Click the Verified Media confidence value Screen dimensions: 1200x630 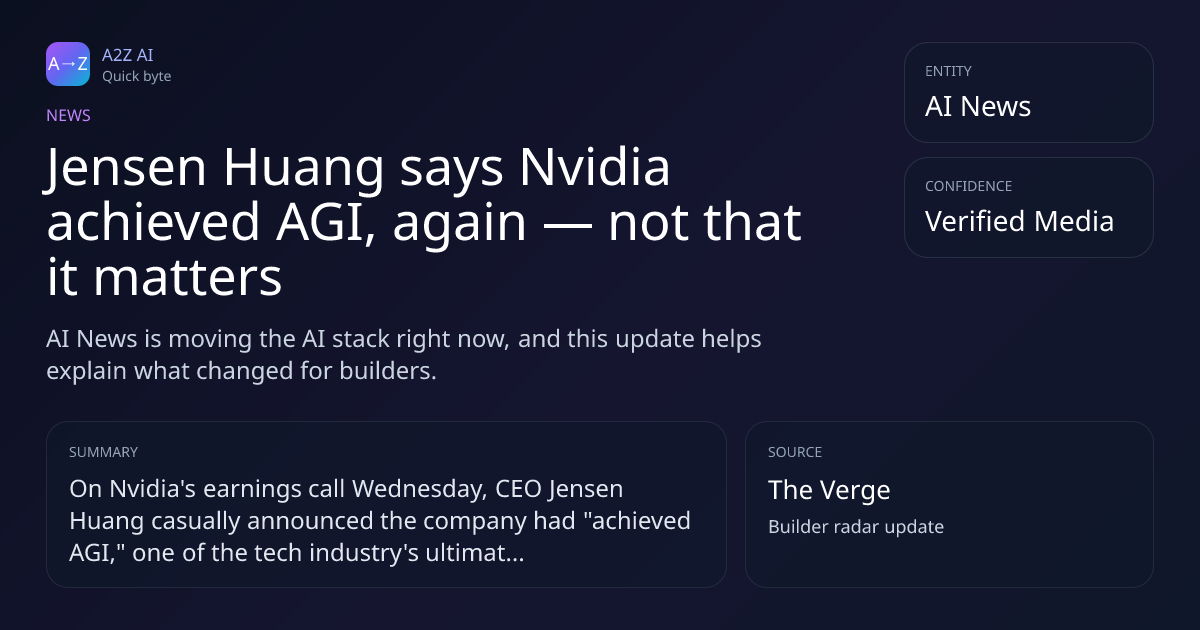coord(1019,221)
